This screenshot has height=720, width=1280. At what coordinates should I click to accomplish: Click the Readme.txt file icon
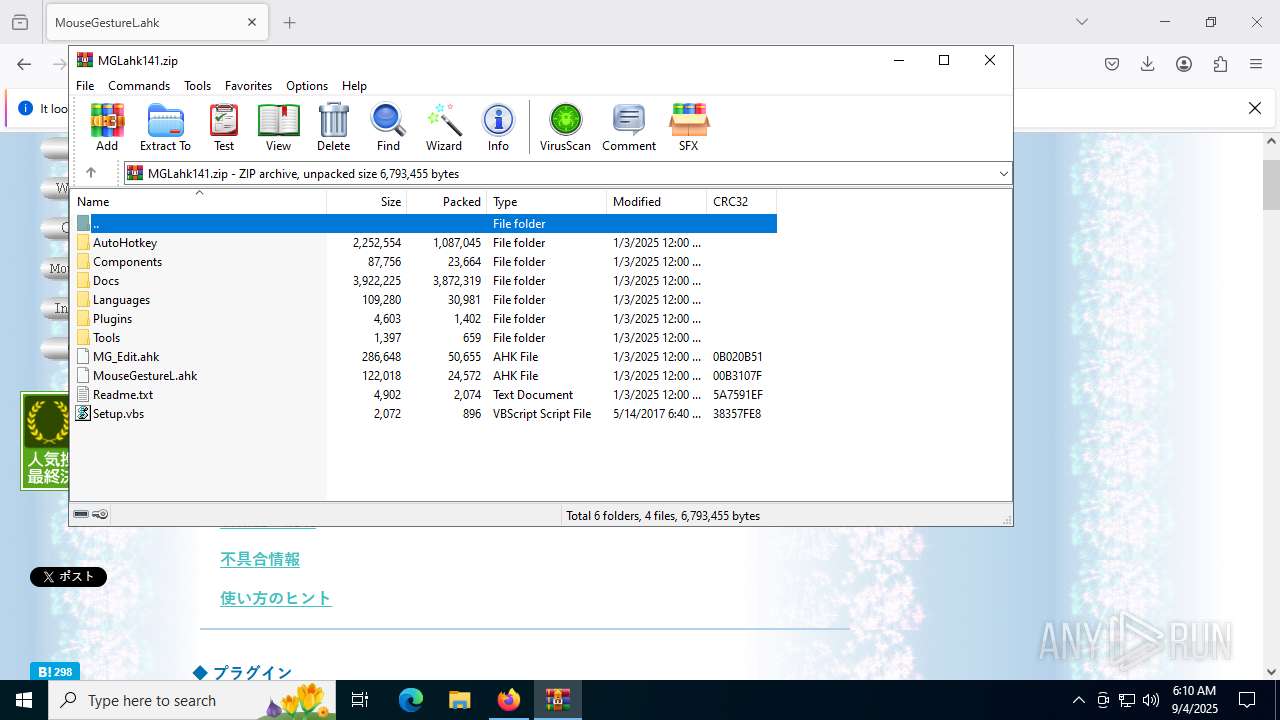(x=84, y=395)
